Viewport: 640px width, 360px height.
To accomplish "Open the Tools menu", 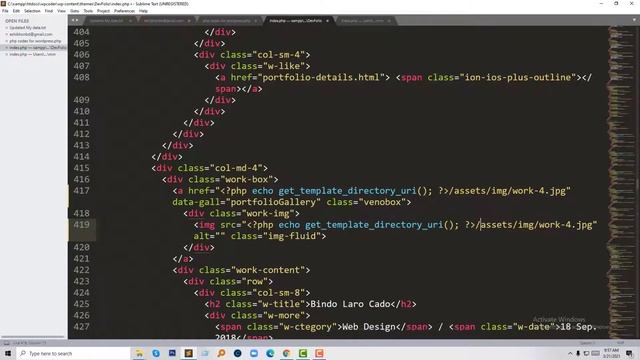I will [88, 11].
